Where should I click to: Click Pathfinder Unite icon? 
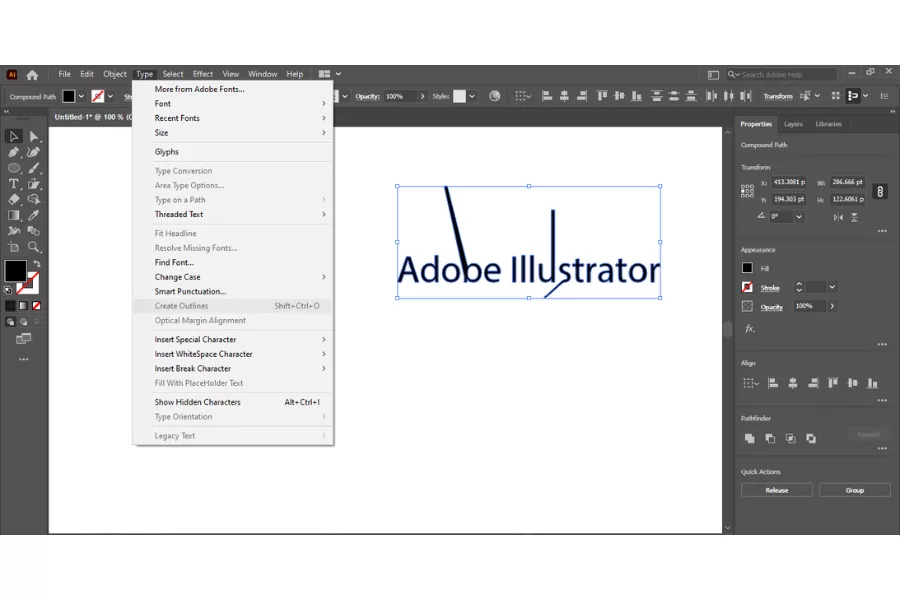749,438
